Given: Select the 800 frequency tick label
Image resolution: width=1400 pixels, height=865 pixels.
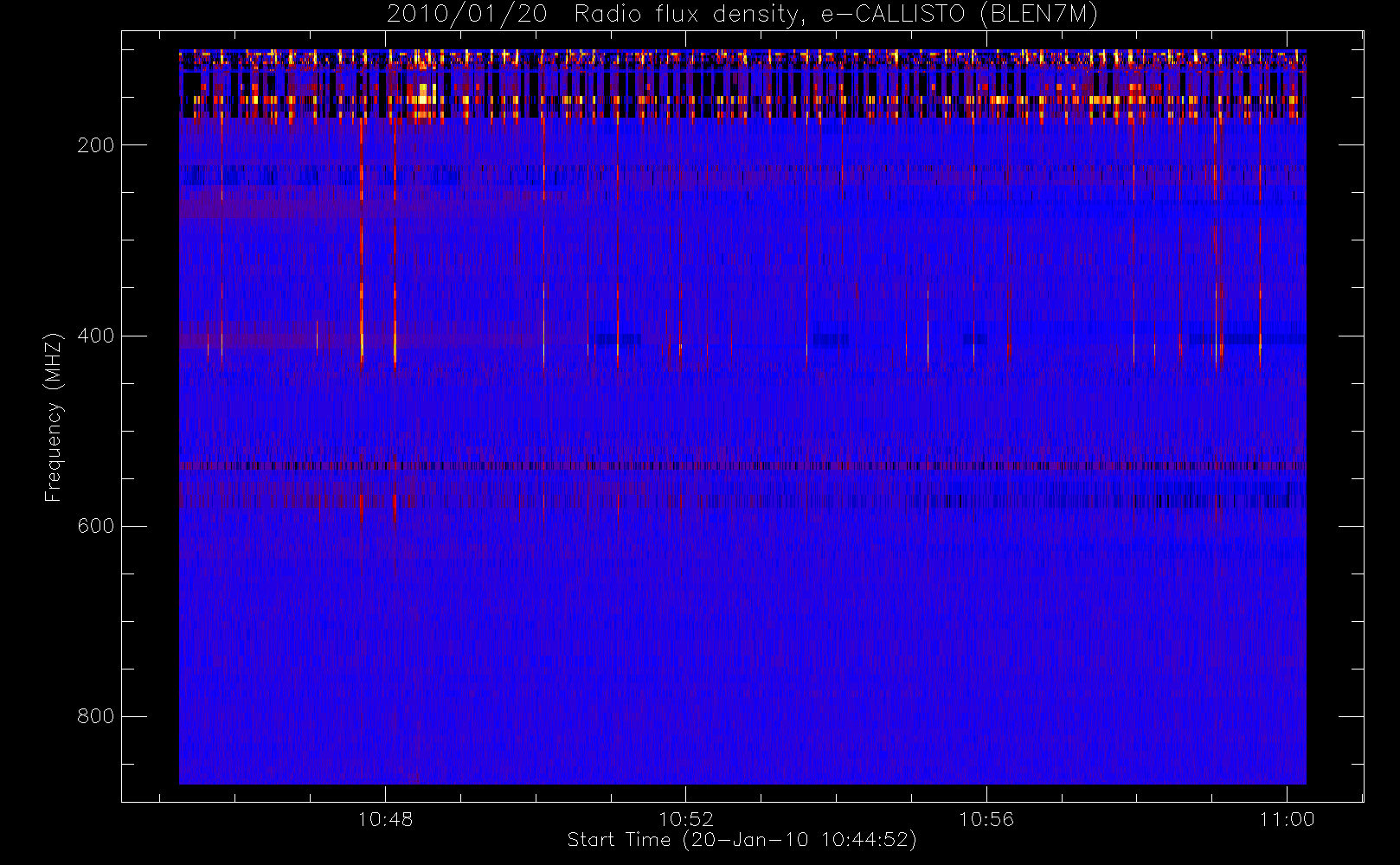Looking at the screenshot, I should [96, 716].
